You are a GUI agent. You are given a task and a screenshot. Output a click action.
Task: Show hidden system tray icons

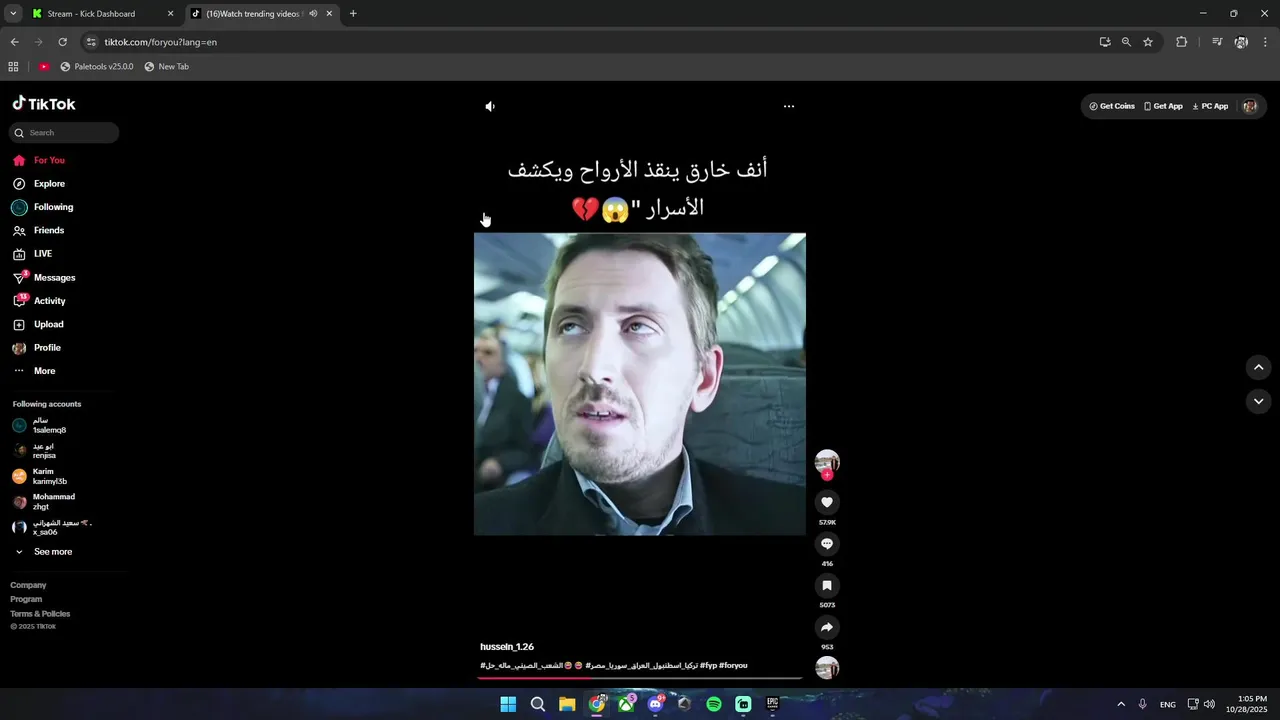pos(1121,704)
